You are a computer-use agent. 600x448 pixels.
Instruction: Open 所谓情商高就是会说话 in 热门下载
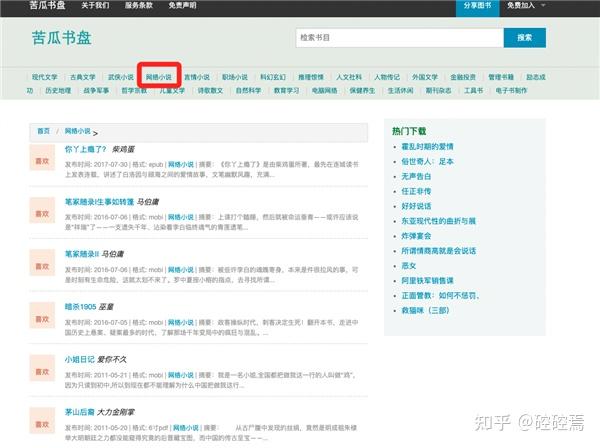pyautogui.click(x=438, y=251)
